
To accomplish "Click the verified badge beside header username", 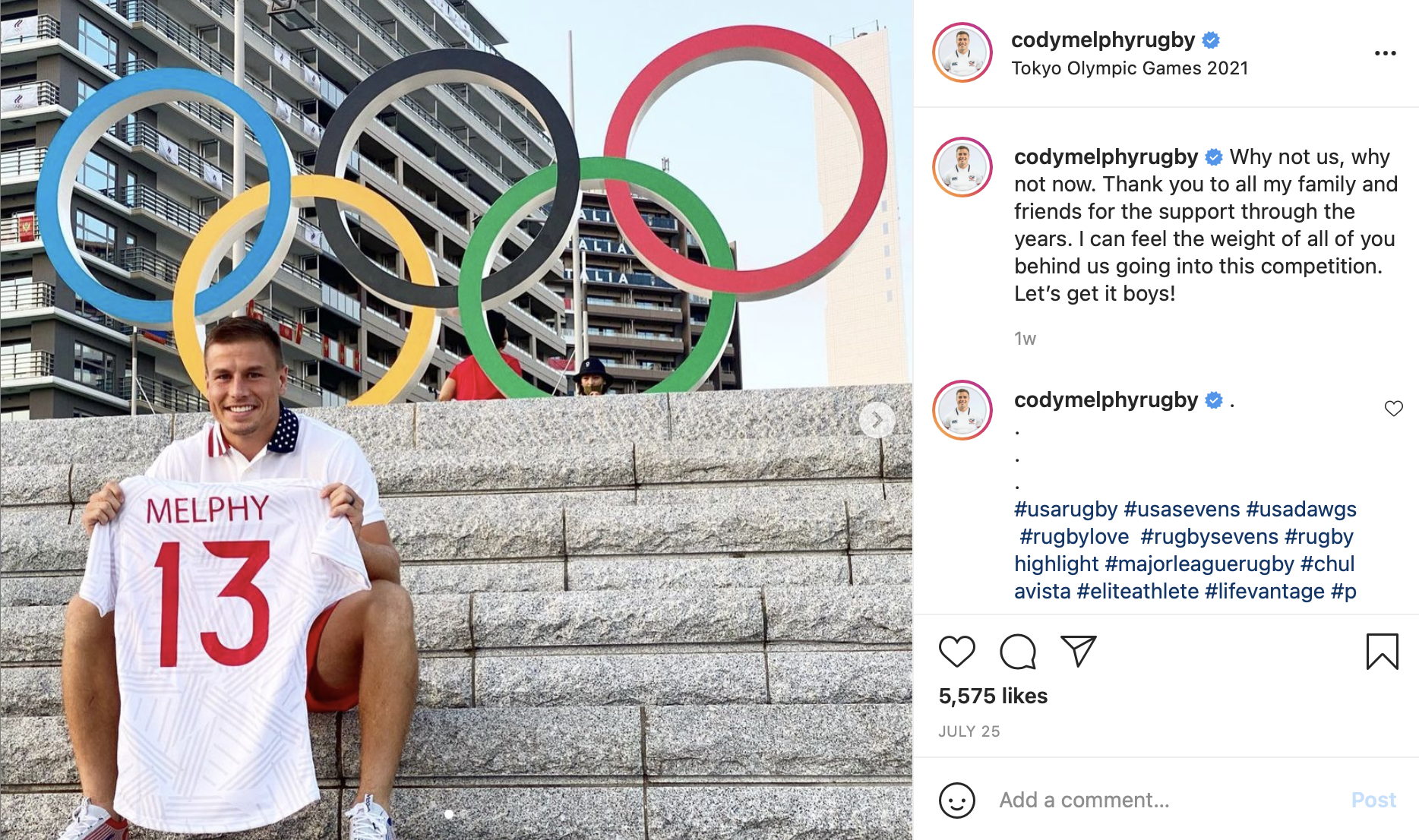I will click(1212, 39).
